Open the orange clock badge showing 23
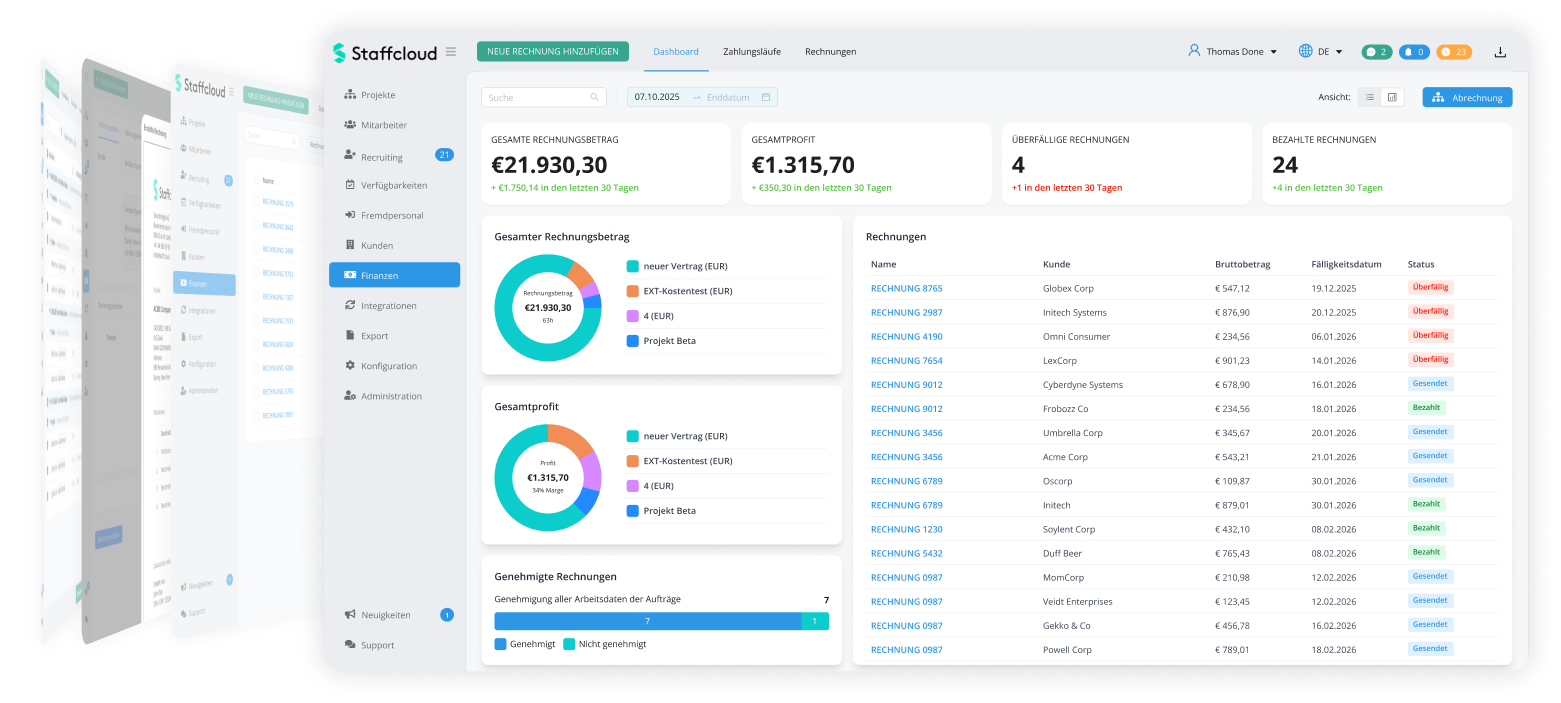The image size is (1561, 703). [x=1453, y=52]
